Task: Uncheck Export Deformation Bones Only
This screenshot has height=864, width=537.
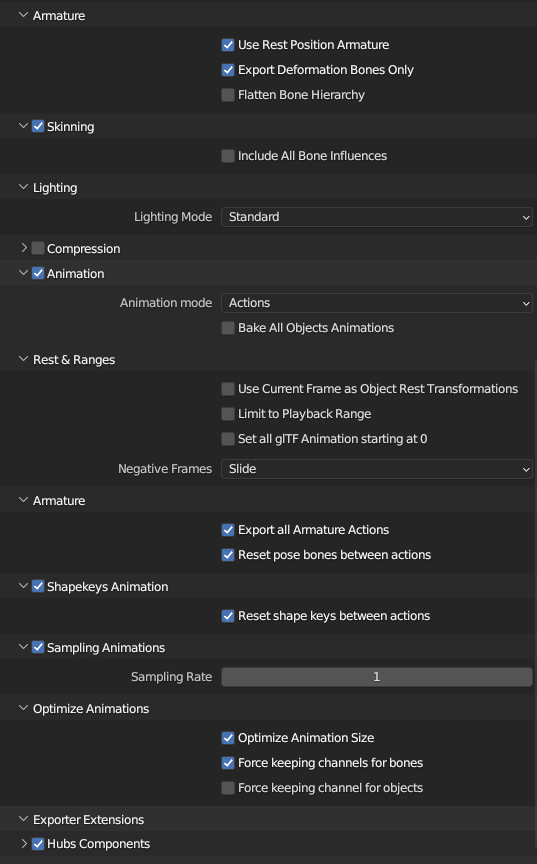Action: [x=228, y=70]
